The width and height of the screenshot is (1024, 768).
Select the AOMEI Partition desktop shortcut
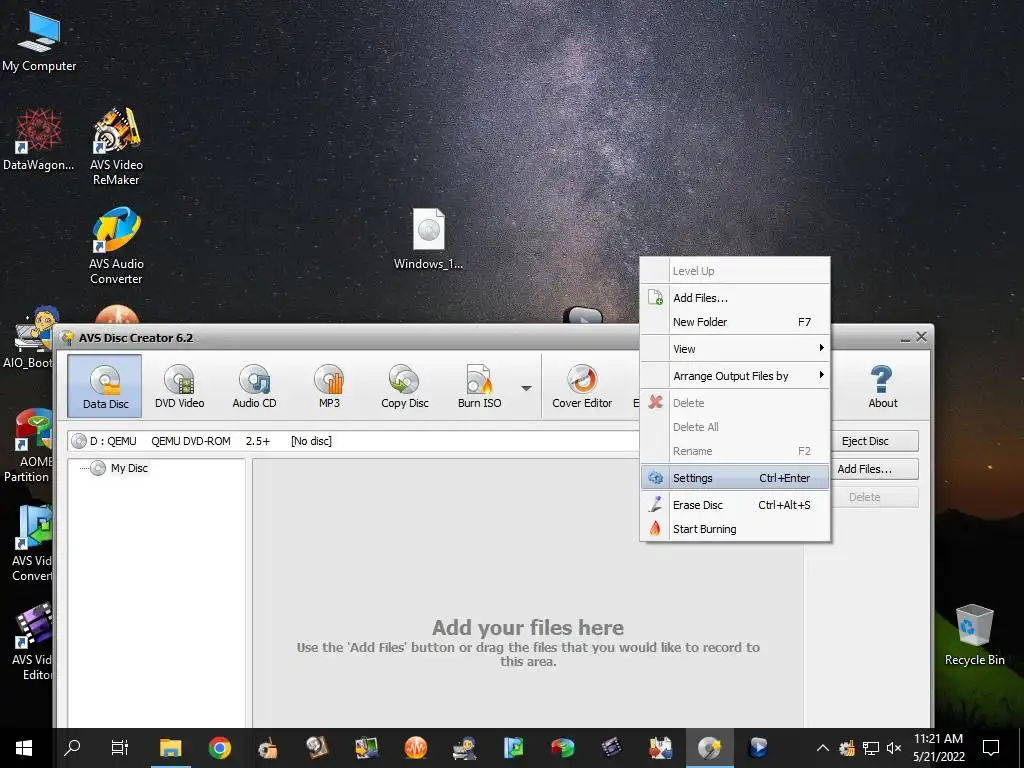coord(27,445)
